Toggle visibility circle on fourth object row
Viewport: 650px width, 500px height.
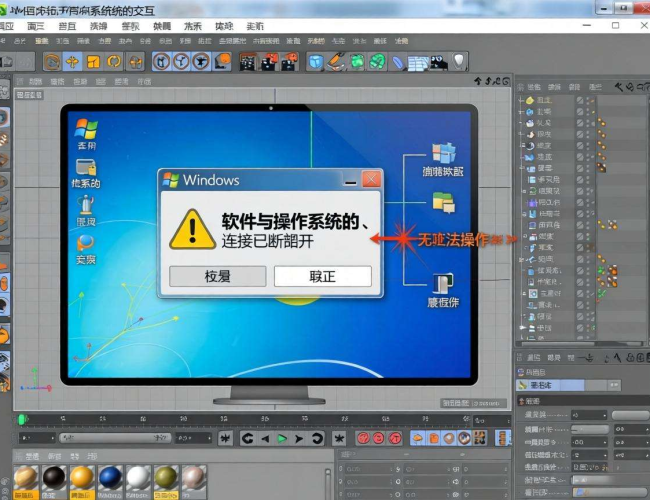580,134
